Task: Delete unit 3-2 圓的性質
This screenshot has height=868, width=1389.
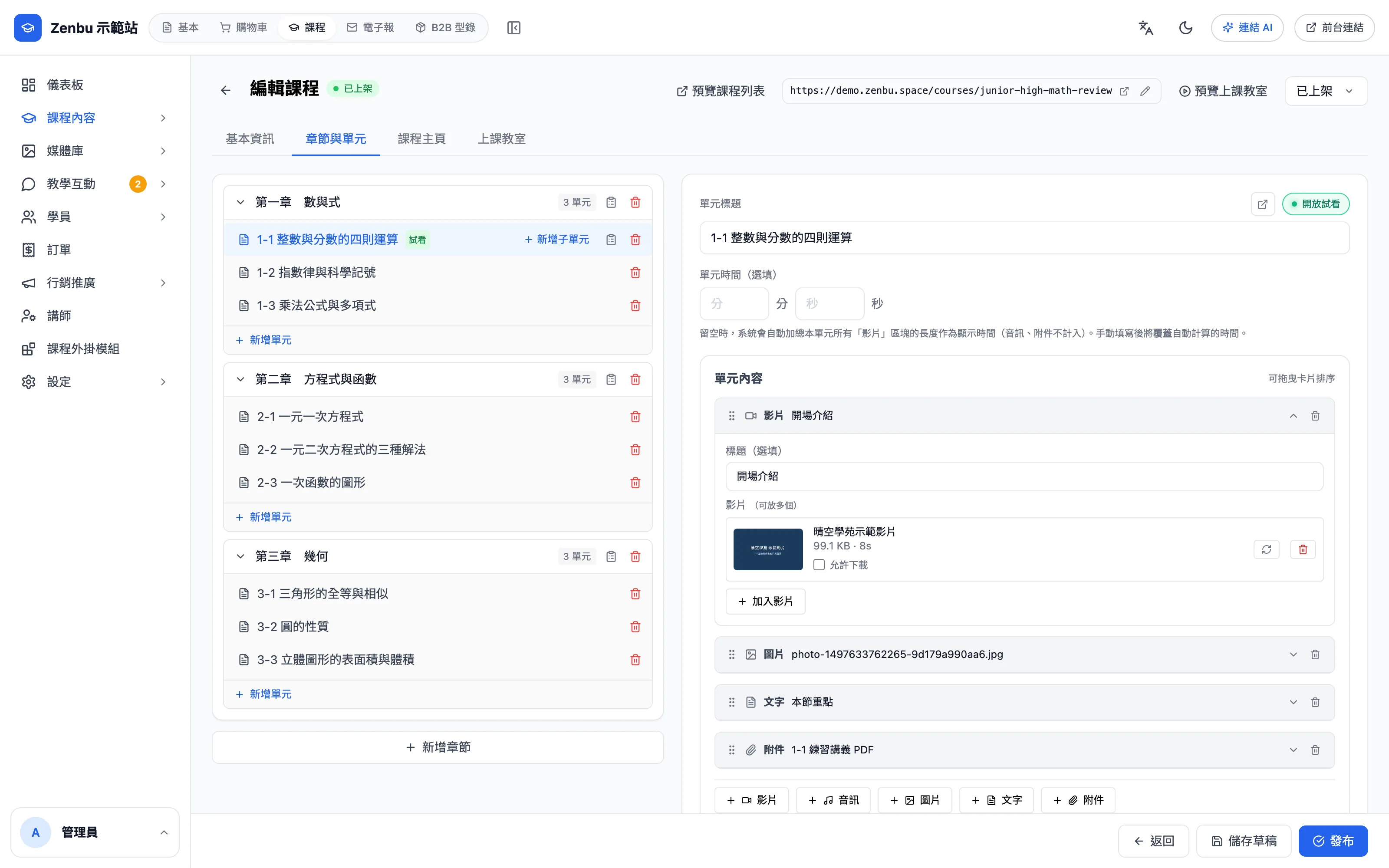Action: pyautogui.click(x=635, y=627)
